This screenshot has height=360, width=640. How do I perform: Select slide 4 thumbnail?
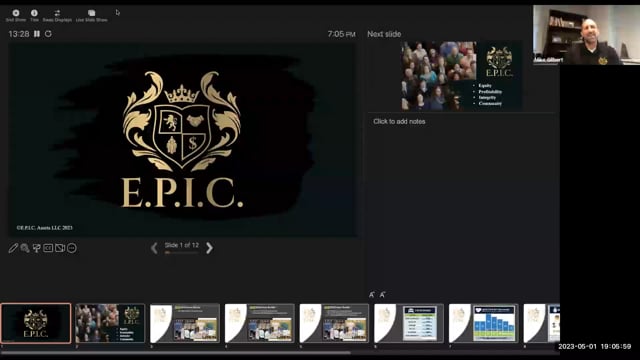pos(260,323)
